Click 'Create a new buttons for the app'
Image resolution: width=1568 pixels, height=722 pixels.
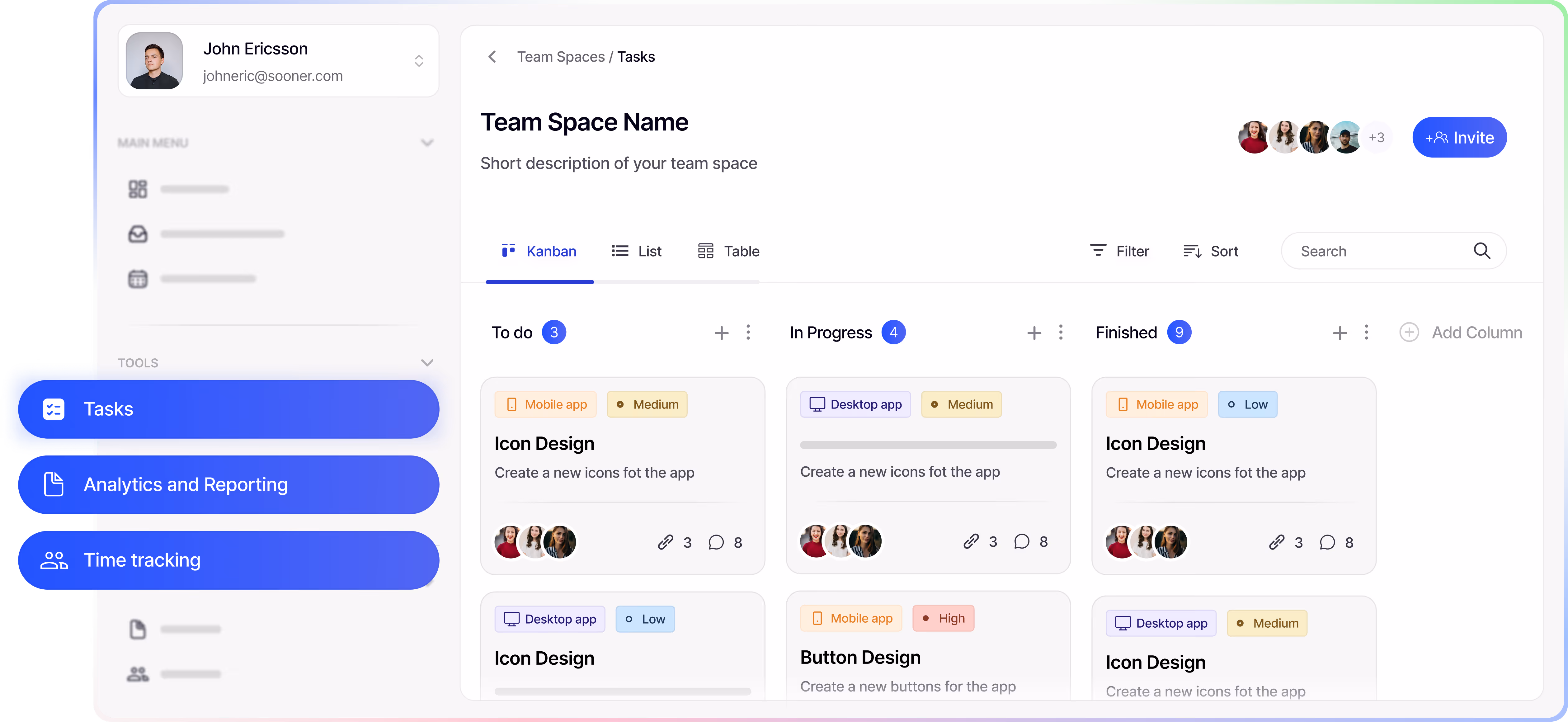(x=907, y=686)
